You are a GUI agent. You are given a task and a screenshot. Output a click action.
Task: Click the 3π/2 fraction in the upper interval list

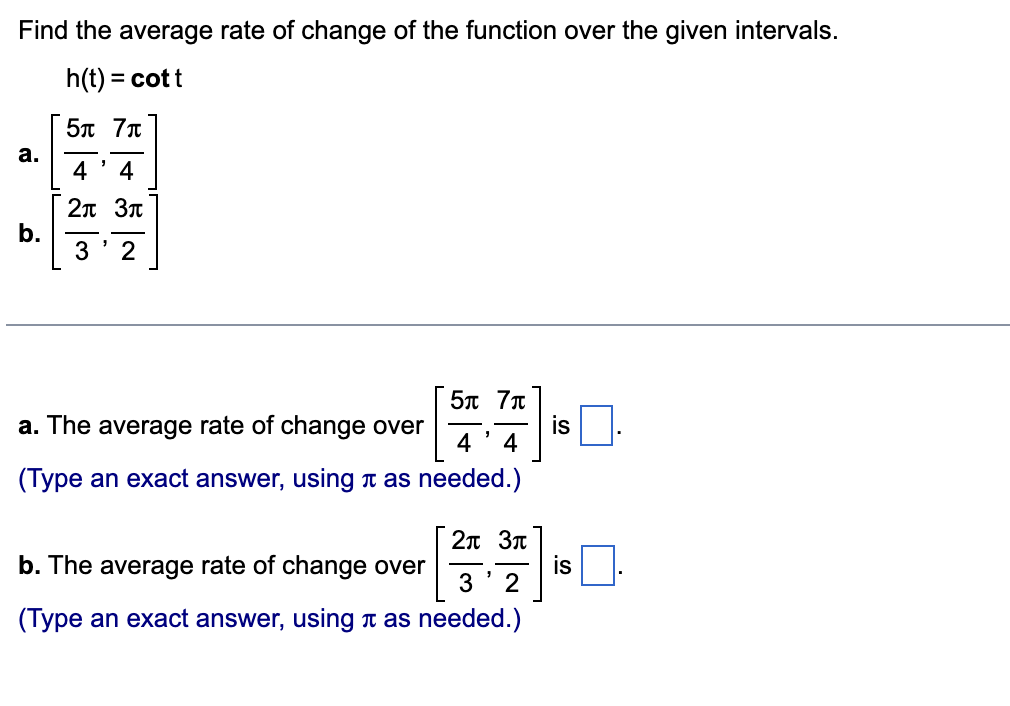point(128,230)
